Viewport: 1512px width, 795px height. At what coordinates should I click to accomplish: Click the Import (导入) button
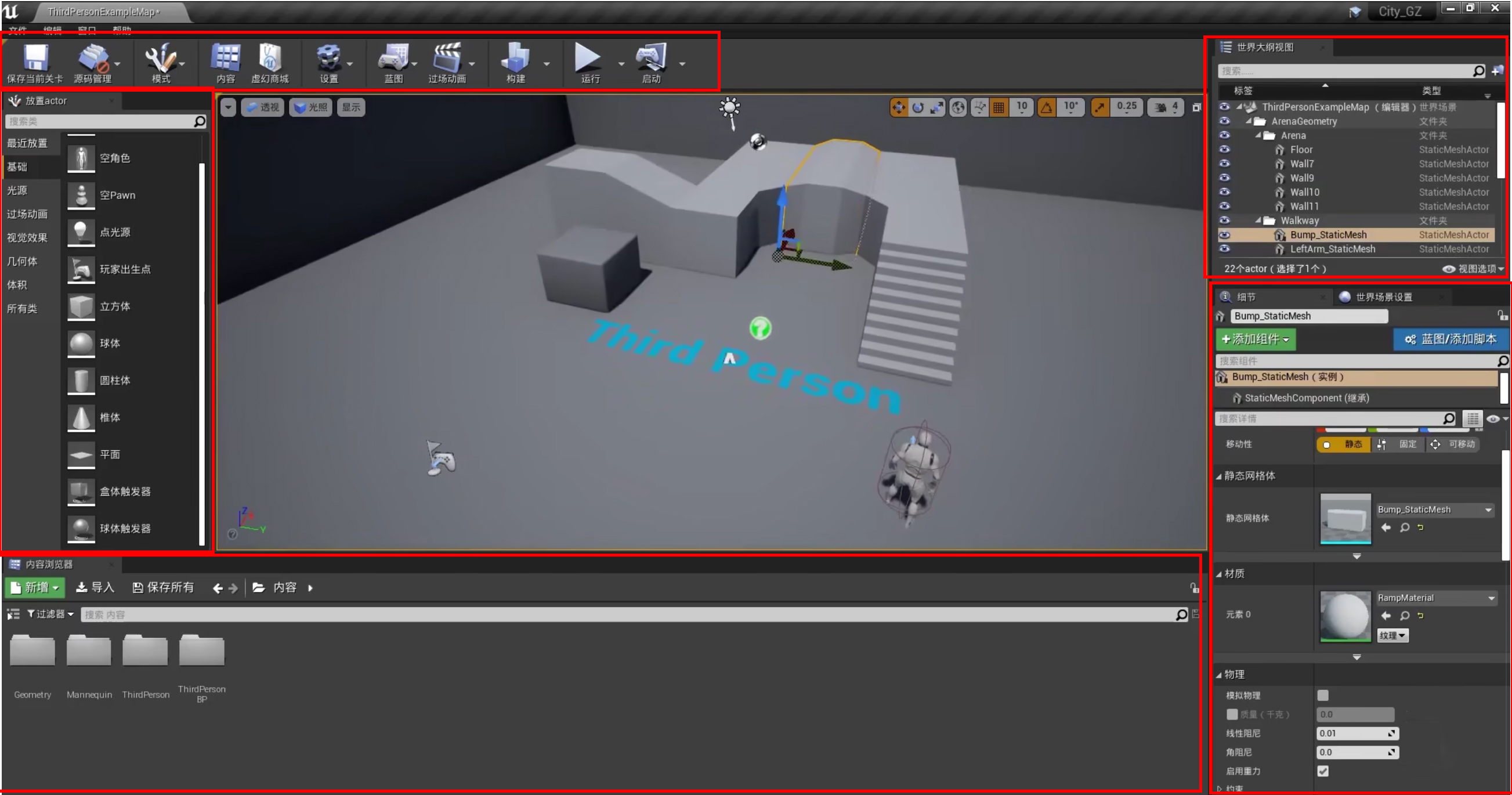[96, 588]
